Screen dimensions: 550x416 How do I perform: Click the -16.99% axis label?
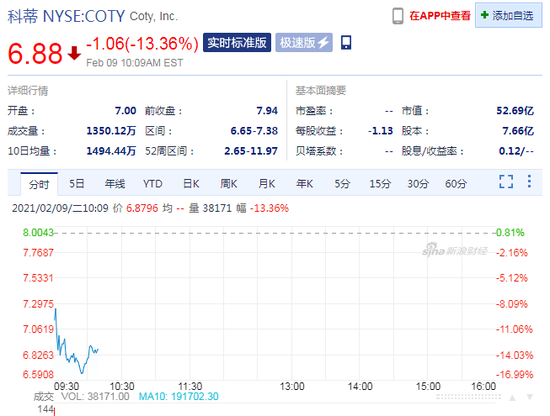click(x=514, y=374)
